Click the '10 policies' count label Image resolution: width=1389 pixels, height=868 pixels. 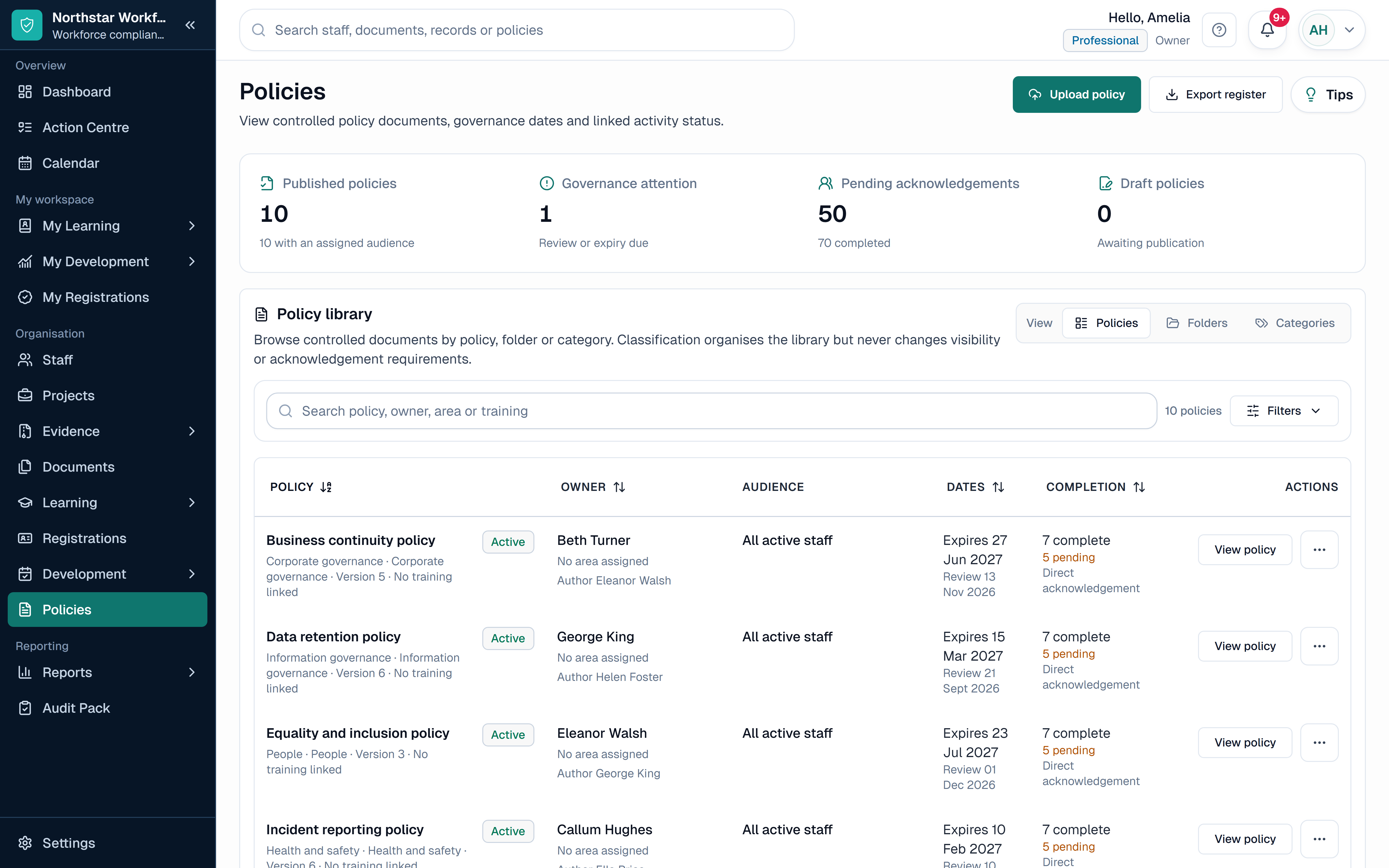click(1193, 411)
